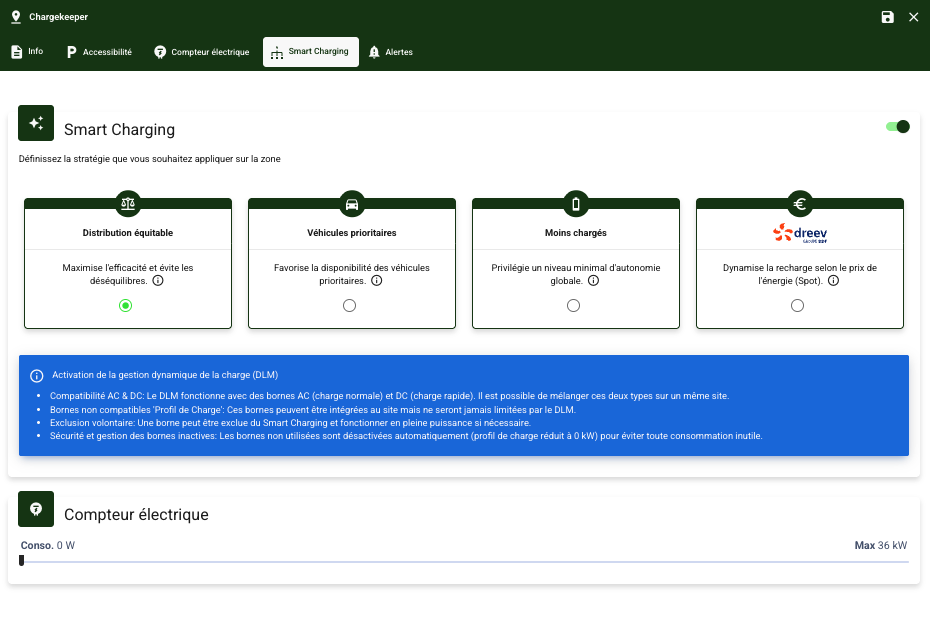This screenshot has width=930, height=622.
Task: Click the euro symbol icon
Action: pos(799,204)
